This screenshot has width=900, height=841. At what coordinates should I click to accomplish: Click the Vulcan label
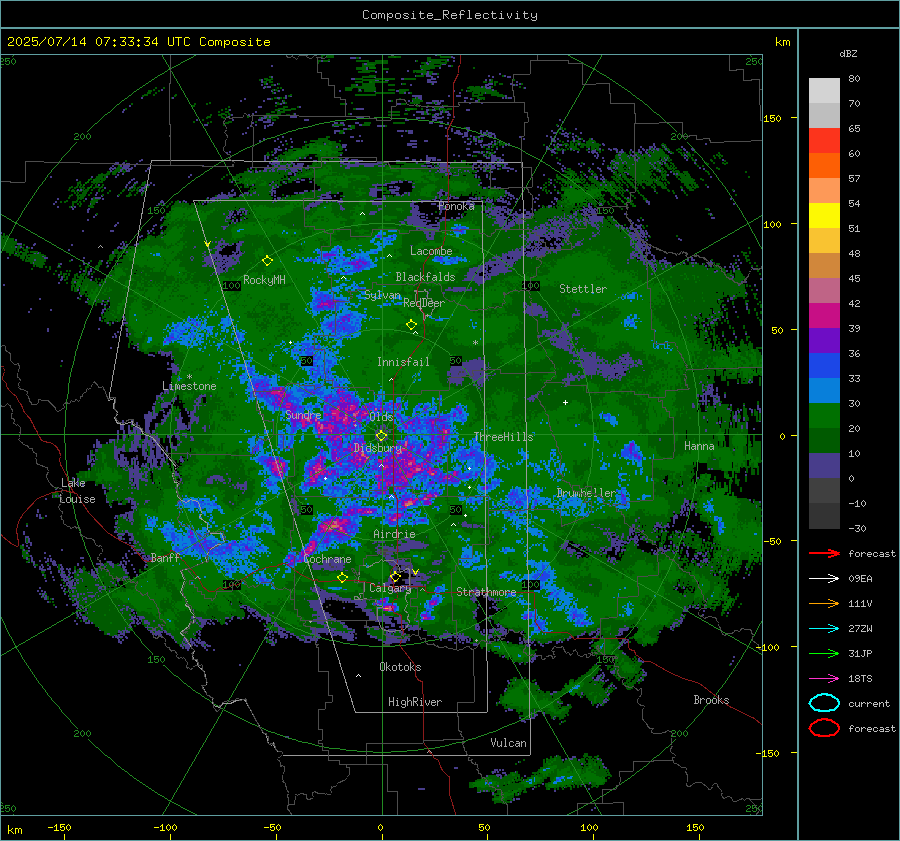pyautogui.click(x=508, y=743)
